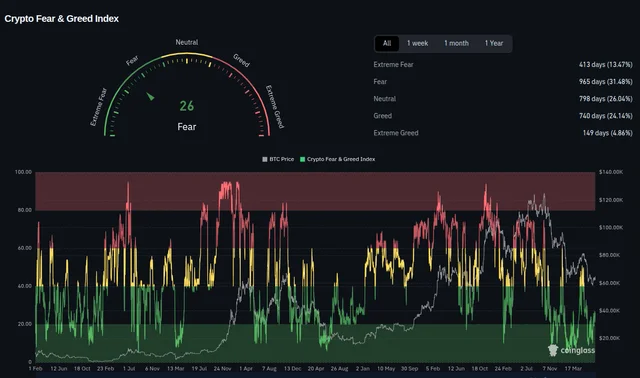The image size is (640, 378).
Task: Switch to the 1 Year tab
Action: pos(494,43)
